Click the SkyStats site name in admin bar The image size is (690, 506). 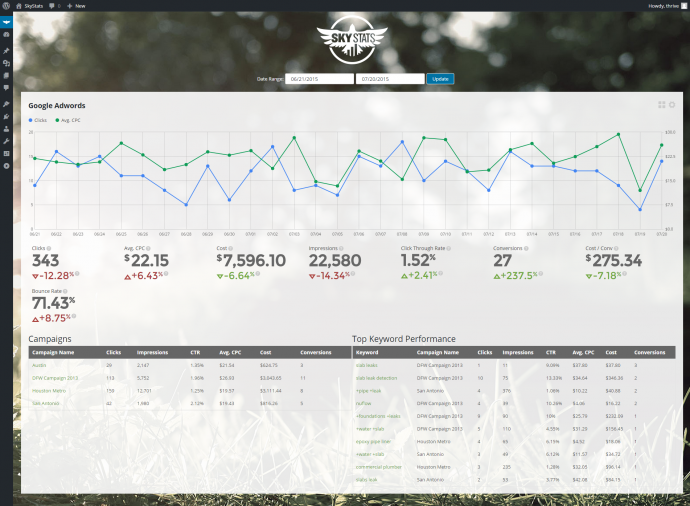point(33,6)
